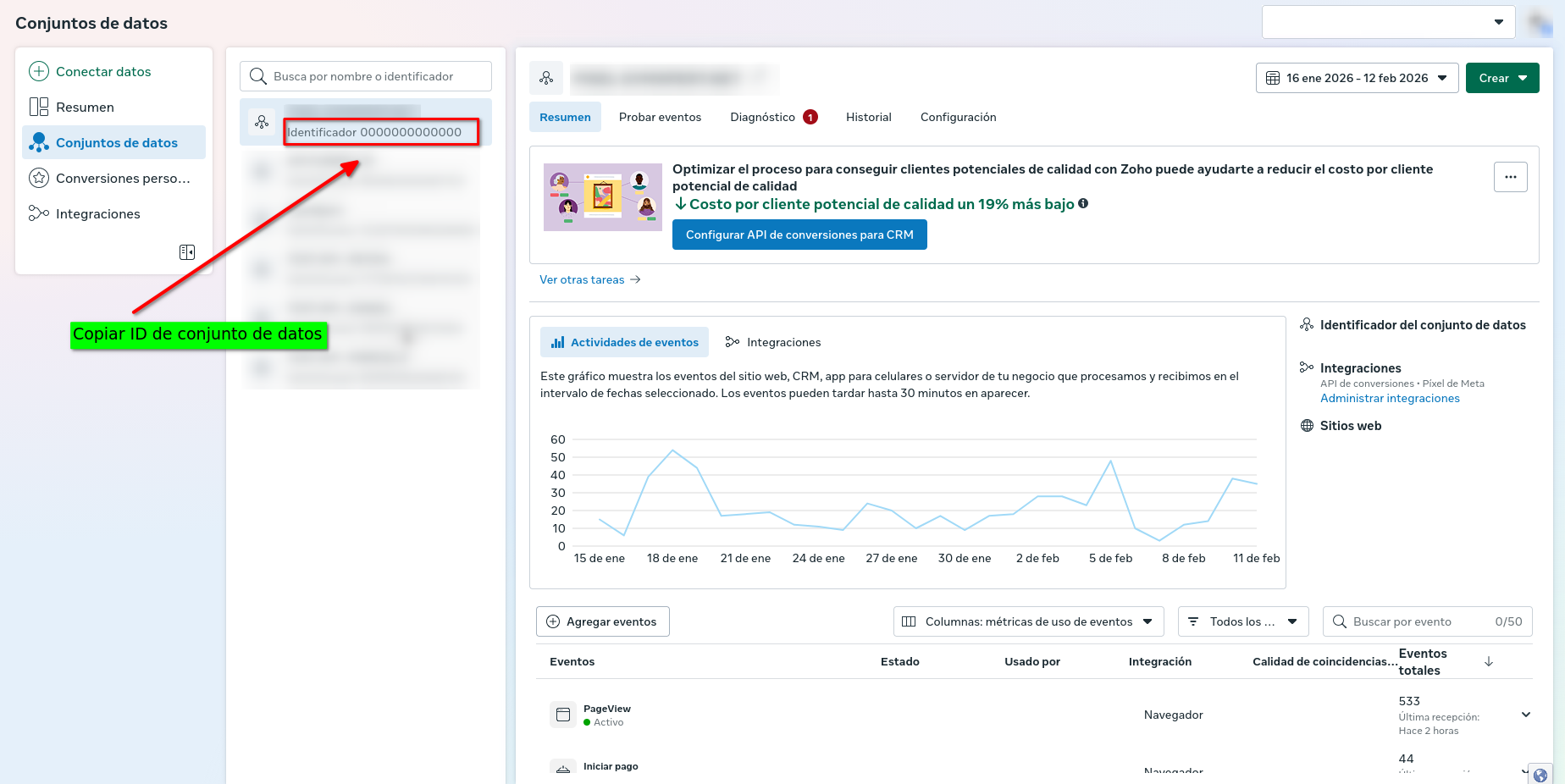
Task: Click Configurar API de conversiones para CRM
Action: point(799,235)
